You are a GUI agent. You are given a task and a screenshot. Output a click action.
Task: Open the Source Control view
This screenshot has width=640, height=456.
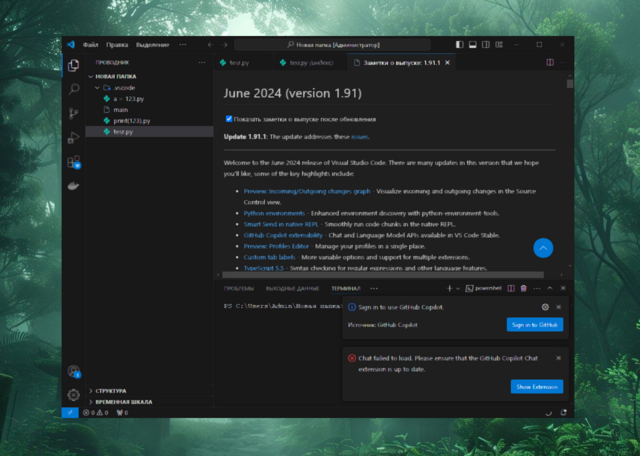[x=73, y=113]
